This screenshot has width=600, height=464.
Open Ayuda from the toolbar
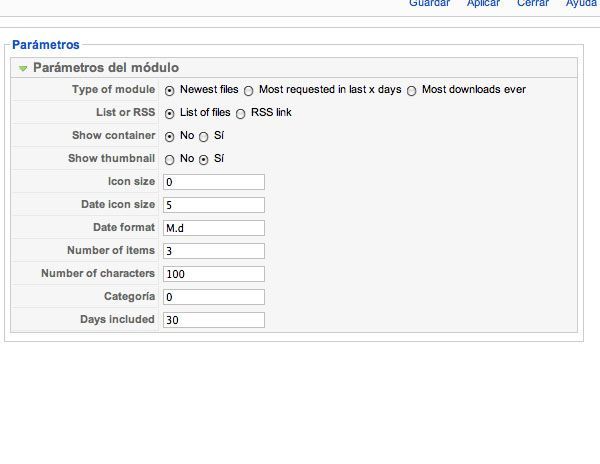(x=581, y=3)
